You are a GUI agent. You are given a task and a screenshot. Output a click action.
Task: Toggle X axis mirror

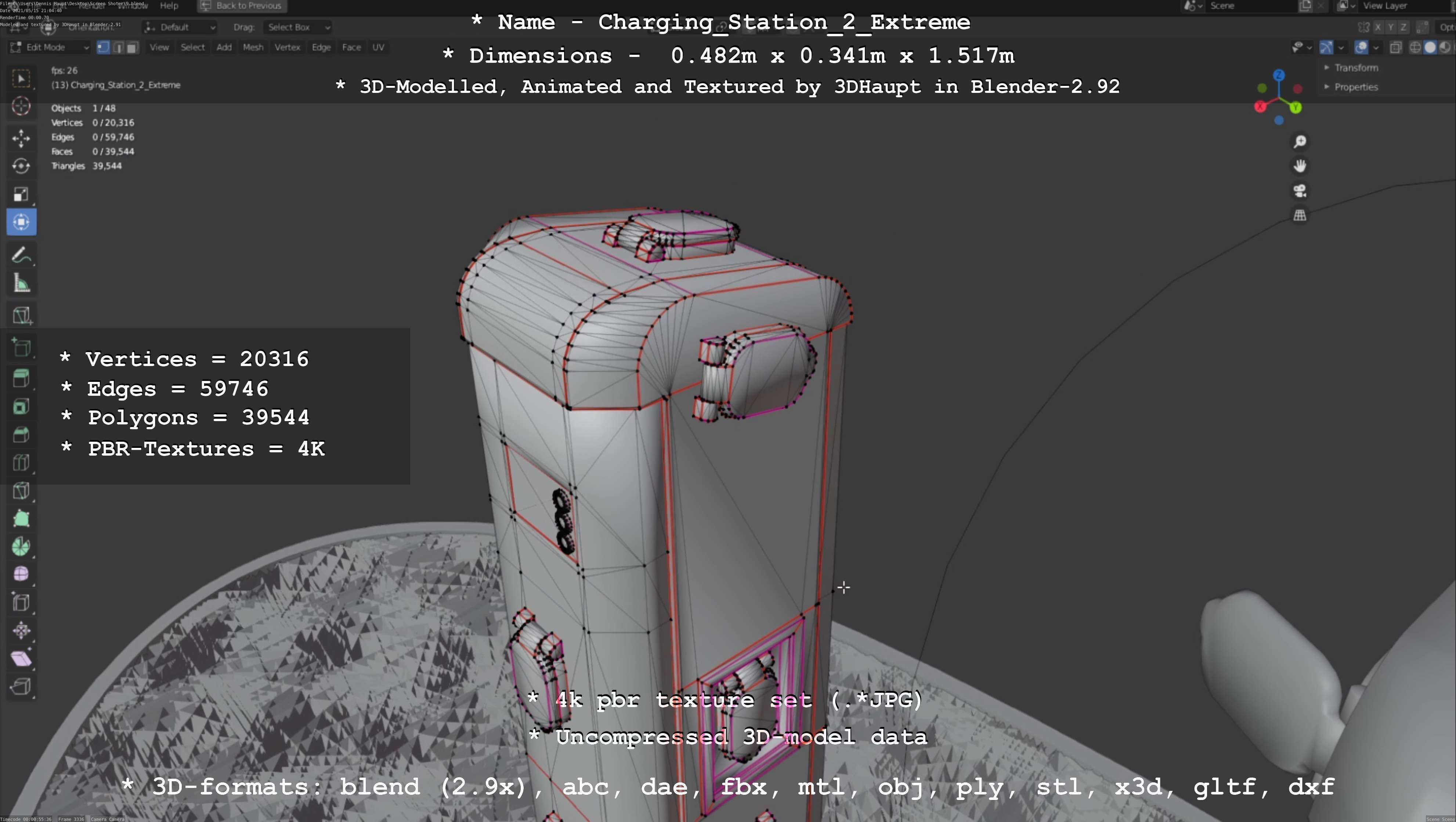1378,27
